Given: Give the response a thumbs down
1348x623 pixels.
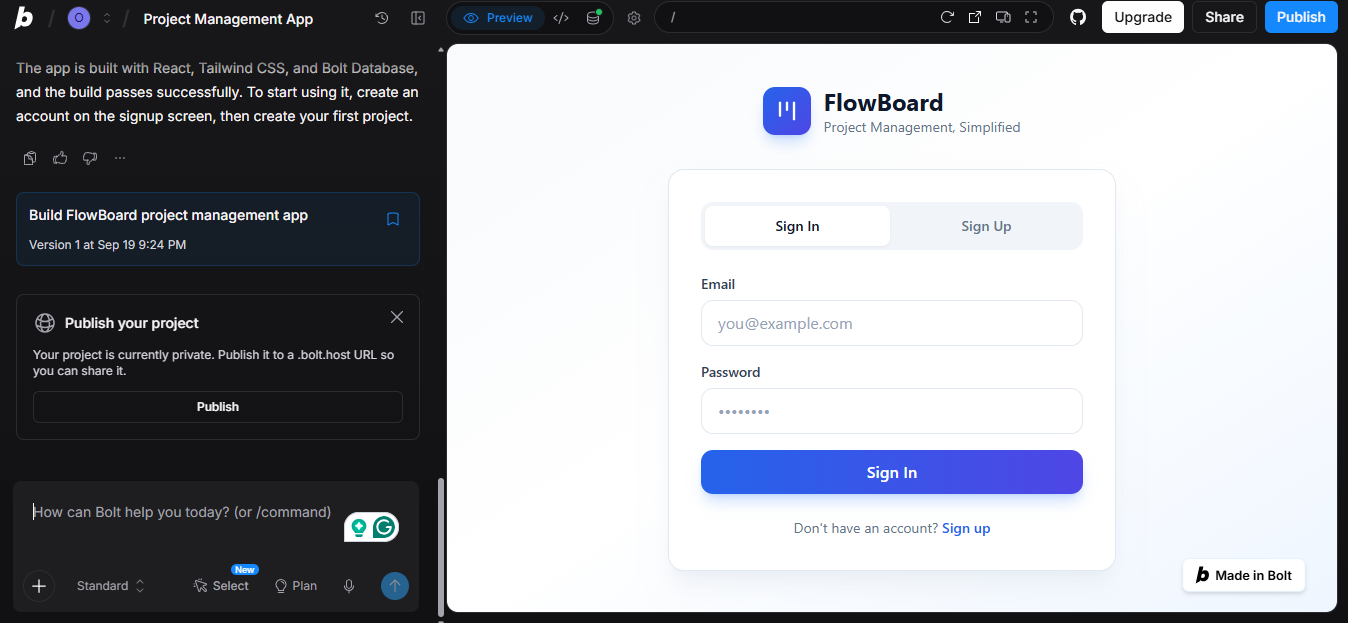Looking at the screenshot, I should tap(90, 158).
